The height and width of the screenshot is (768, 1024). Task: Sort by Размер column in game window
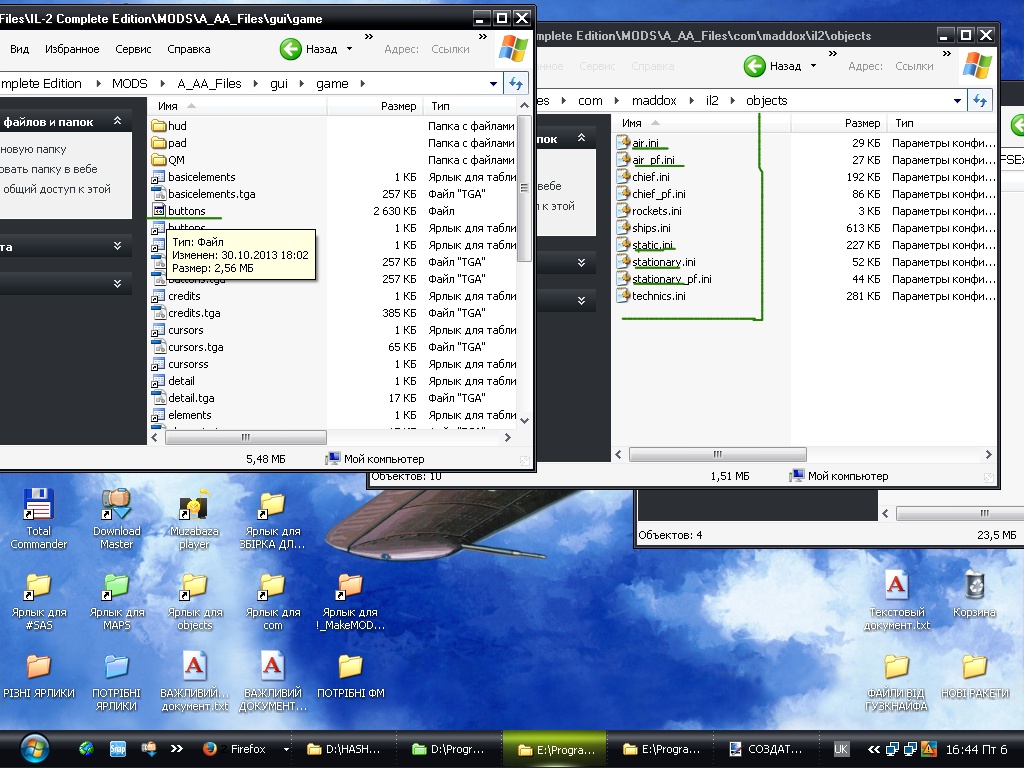398,106
